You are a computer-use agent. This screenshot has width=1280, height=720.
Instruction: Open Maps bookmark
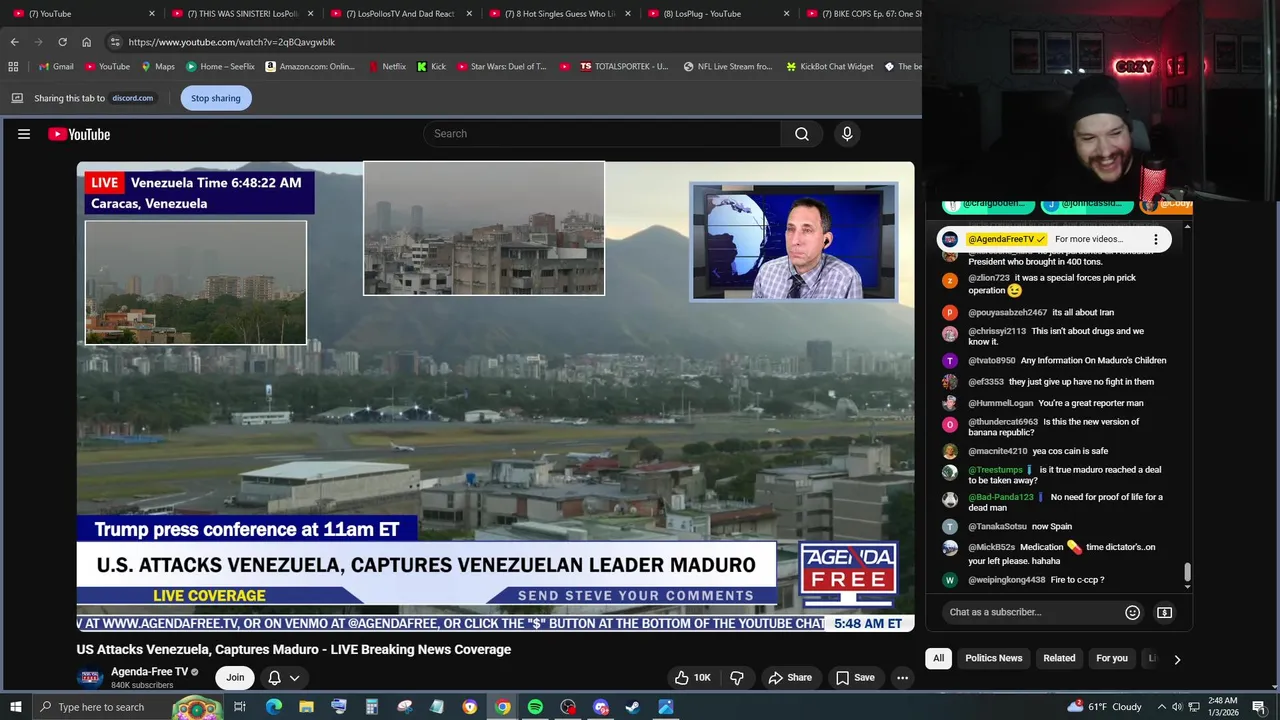point(158,67)
